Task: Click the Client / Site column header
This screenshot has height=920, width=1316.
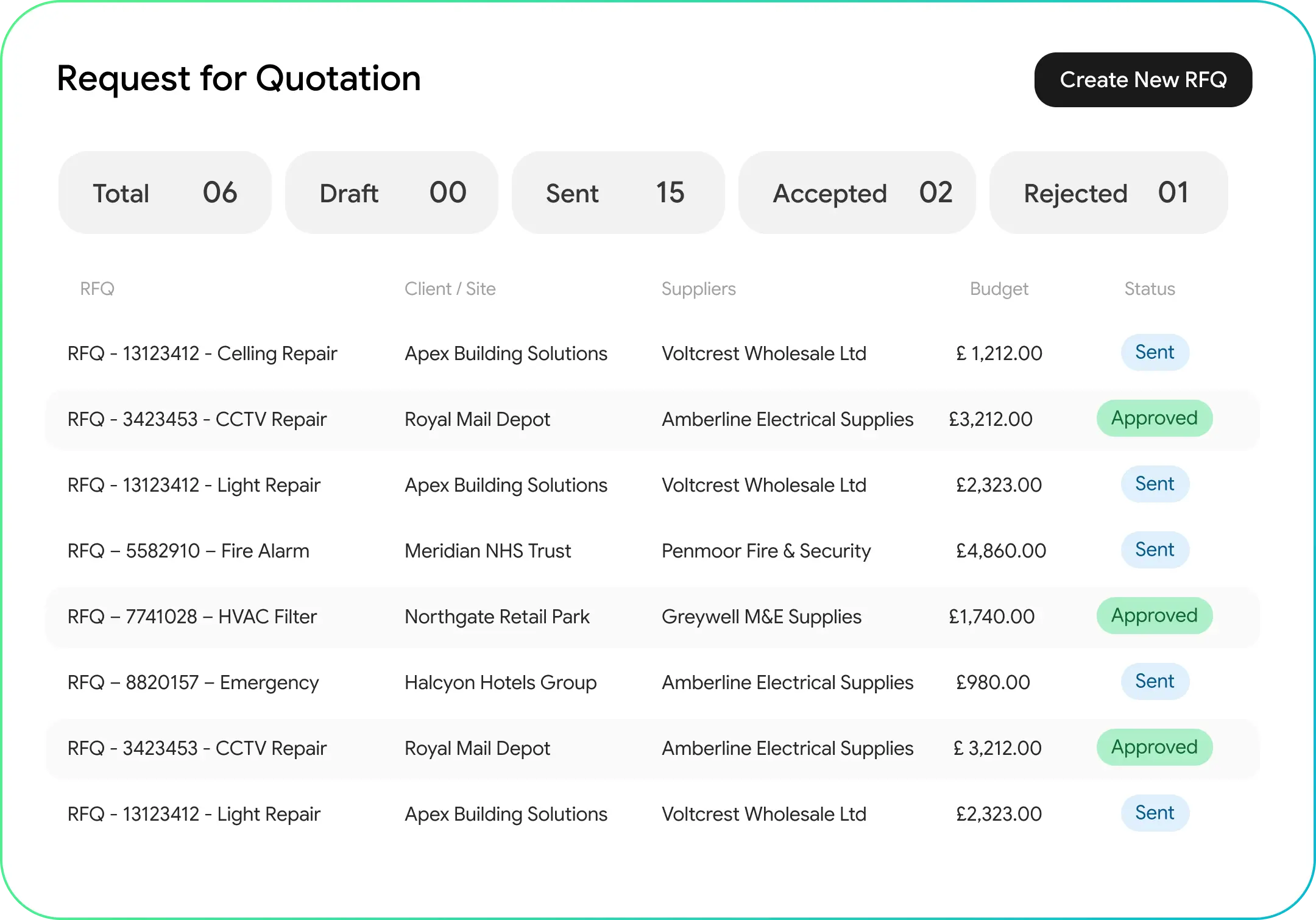Action: [x=450, y=289]
